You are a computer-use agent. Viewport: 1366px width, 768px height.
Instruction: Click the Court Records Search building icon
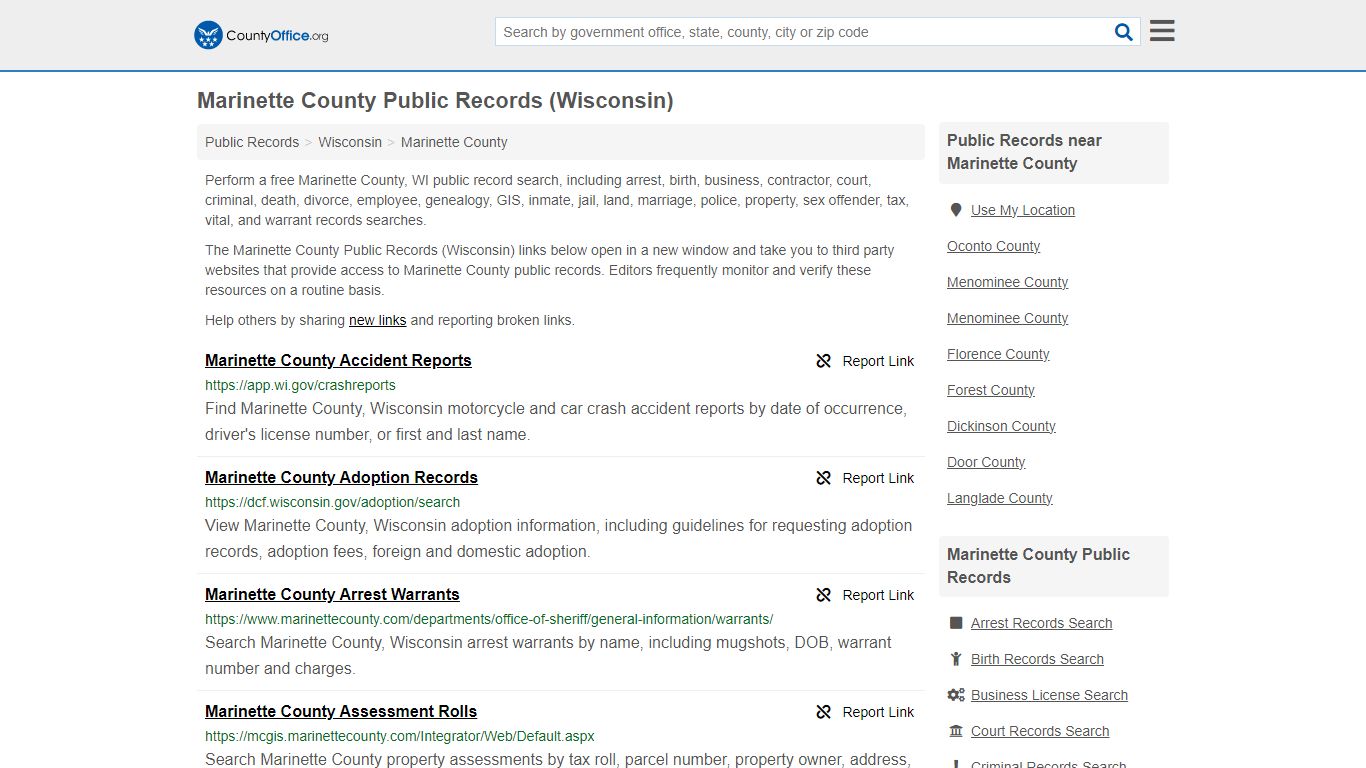pos(956,731)
